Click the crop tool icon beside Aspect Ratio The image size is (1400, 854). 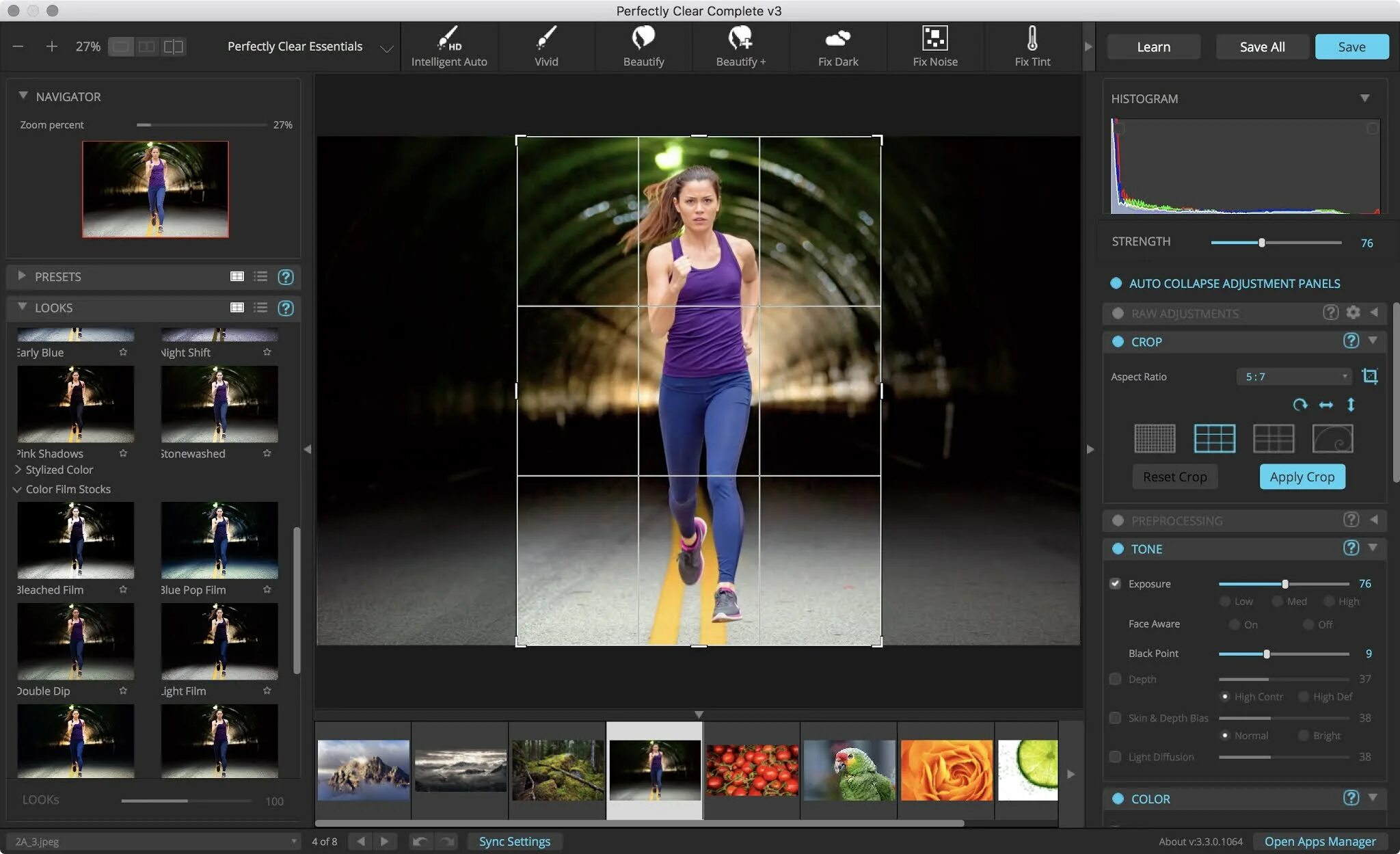(x=1369, y=376)
